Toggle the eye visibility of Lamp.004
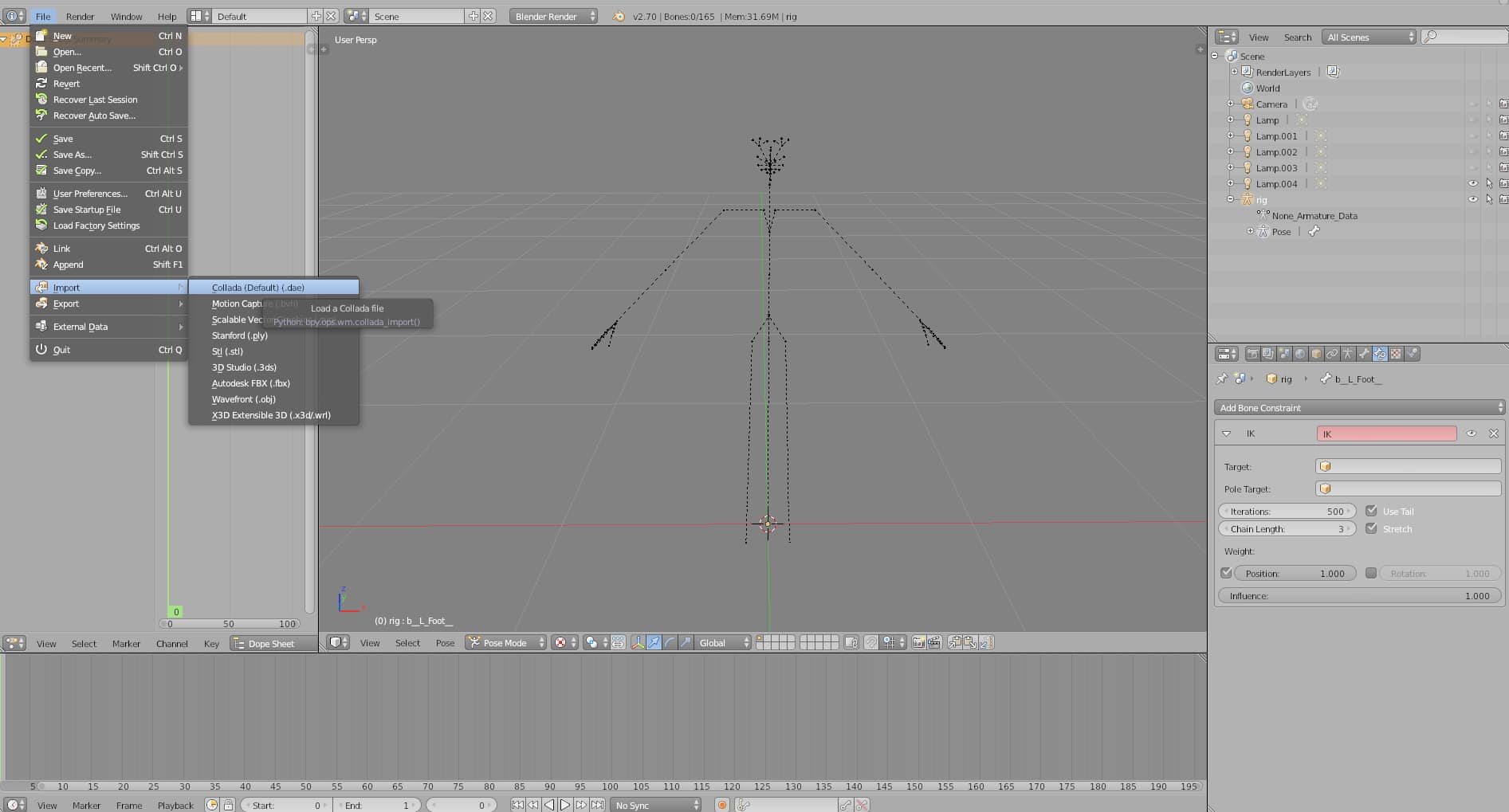This screenshot has height=812, width=1509. (x=1473, y=183)
